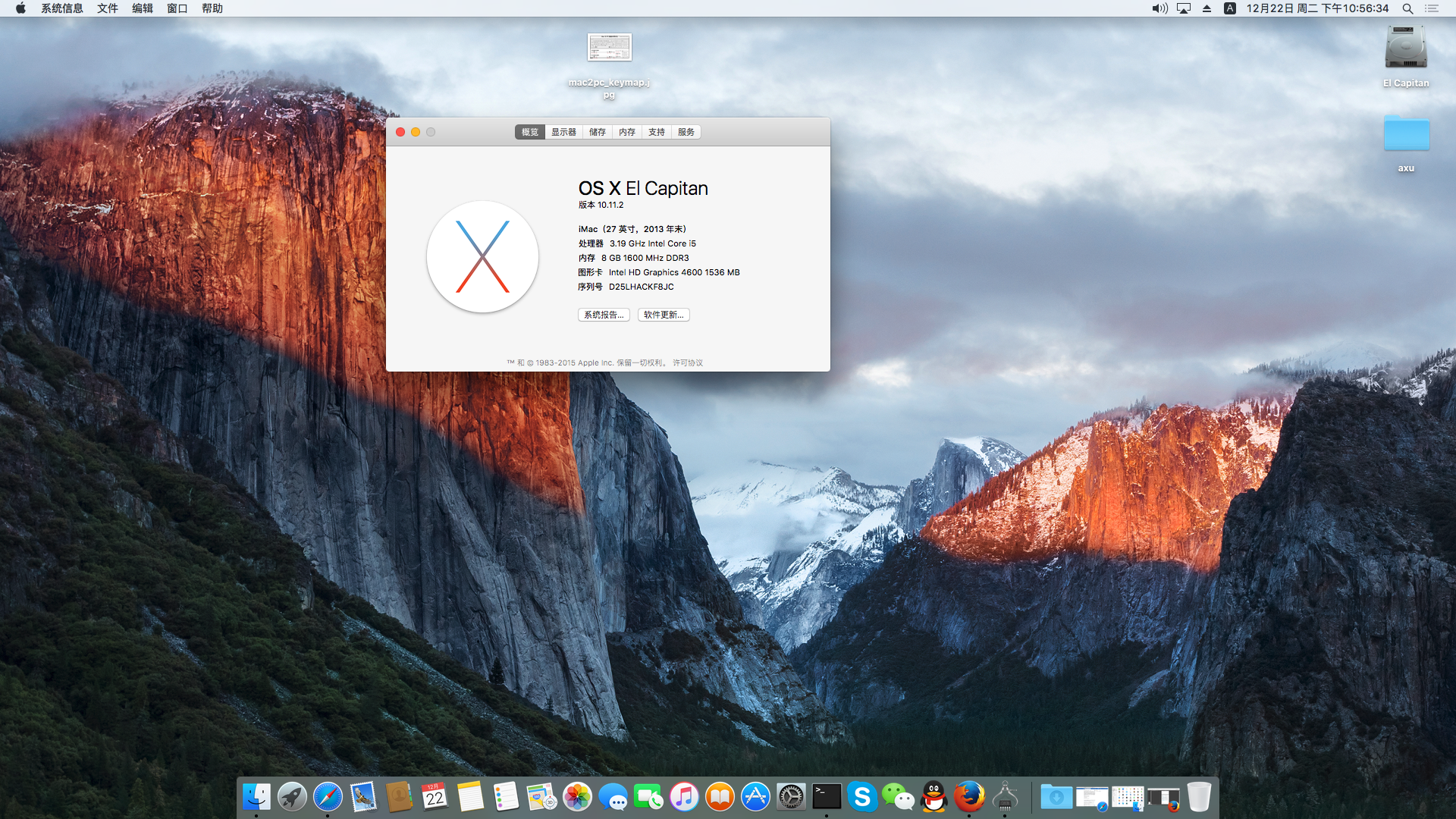Open the 许可协议 link
The height and width of the screenshot is (819, 1456).
click(x=688, y=362)
